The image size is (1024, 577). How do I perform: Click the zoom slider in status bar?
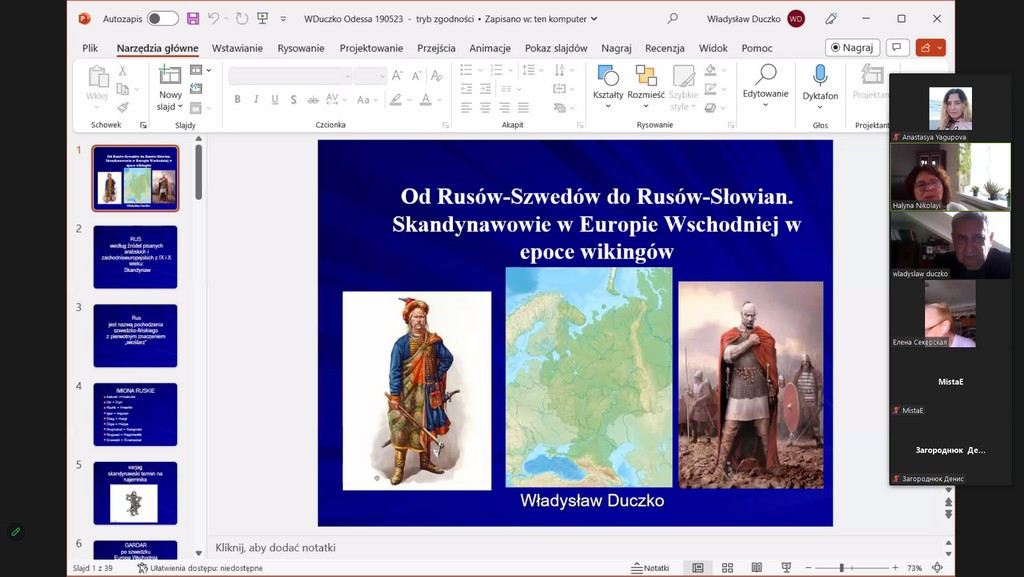point(842,568)
